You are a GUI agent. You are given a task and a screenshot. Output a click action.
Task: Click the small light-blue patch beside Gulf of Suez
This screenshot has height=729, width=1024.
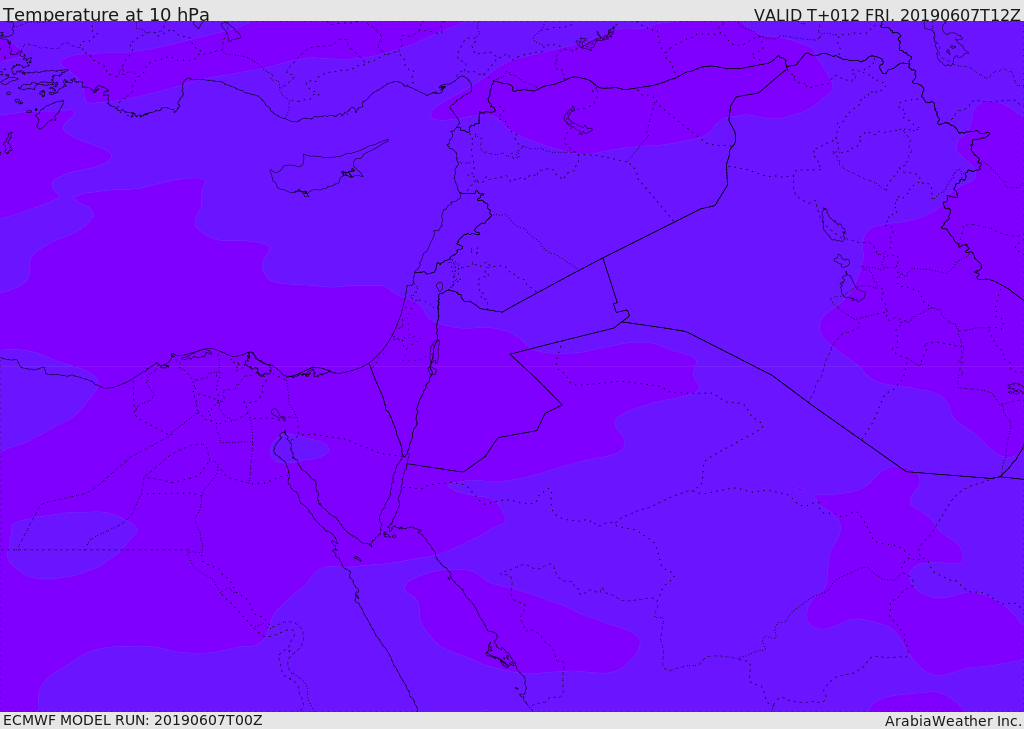click(x=307, y=450)
